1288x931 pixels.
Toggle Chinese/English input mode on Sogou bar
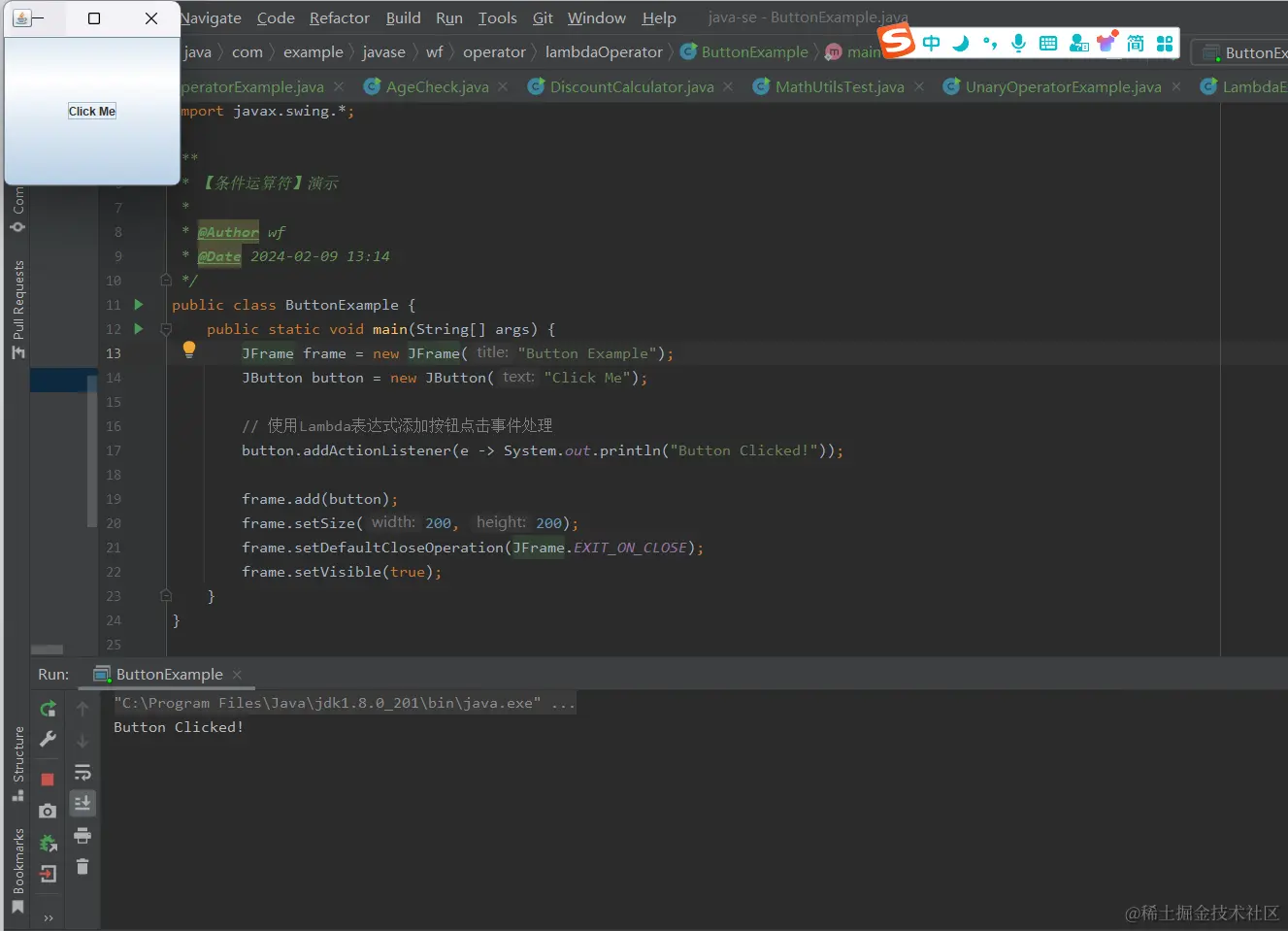pos(932,44)
